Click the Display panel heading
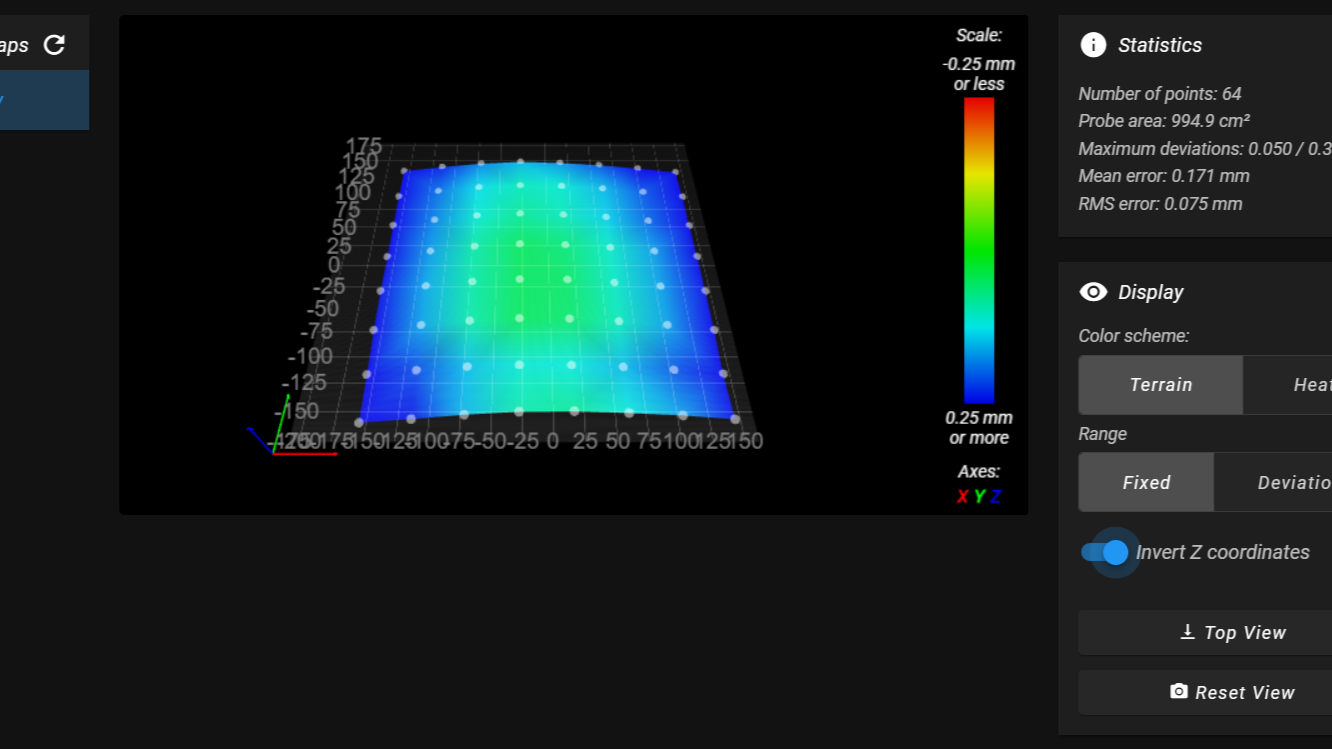The image size is (1332, 749). coord(1151,292)
